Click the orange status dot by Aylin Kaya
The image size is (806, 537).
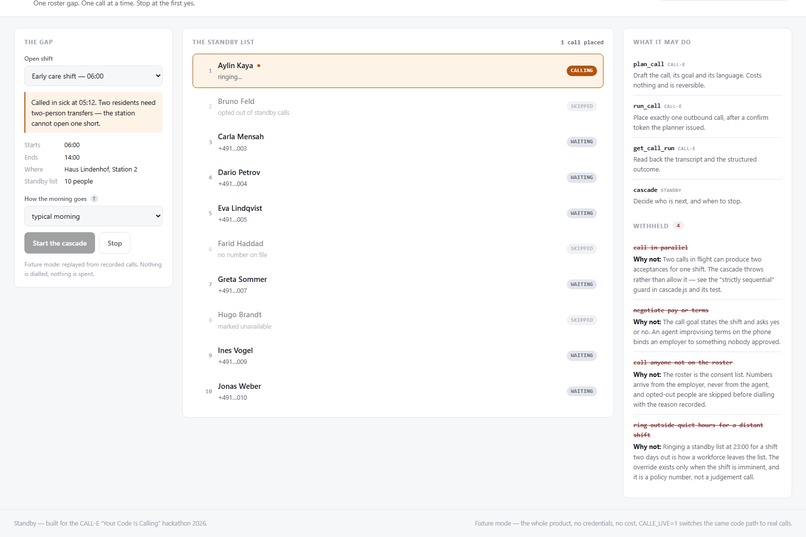(x=259, y=66)
